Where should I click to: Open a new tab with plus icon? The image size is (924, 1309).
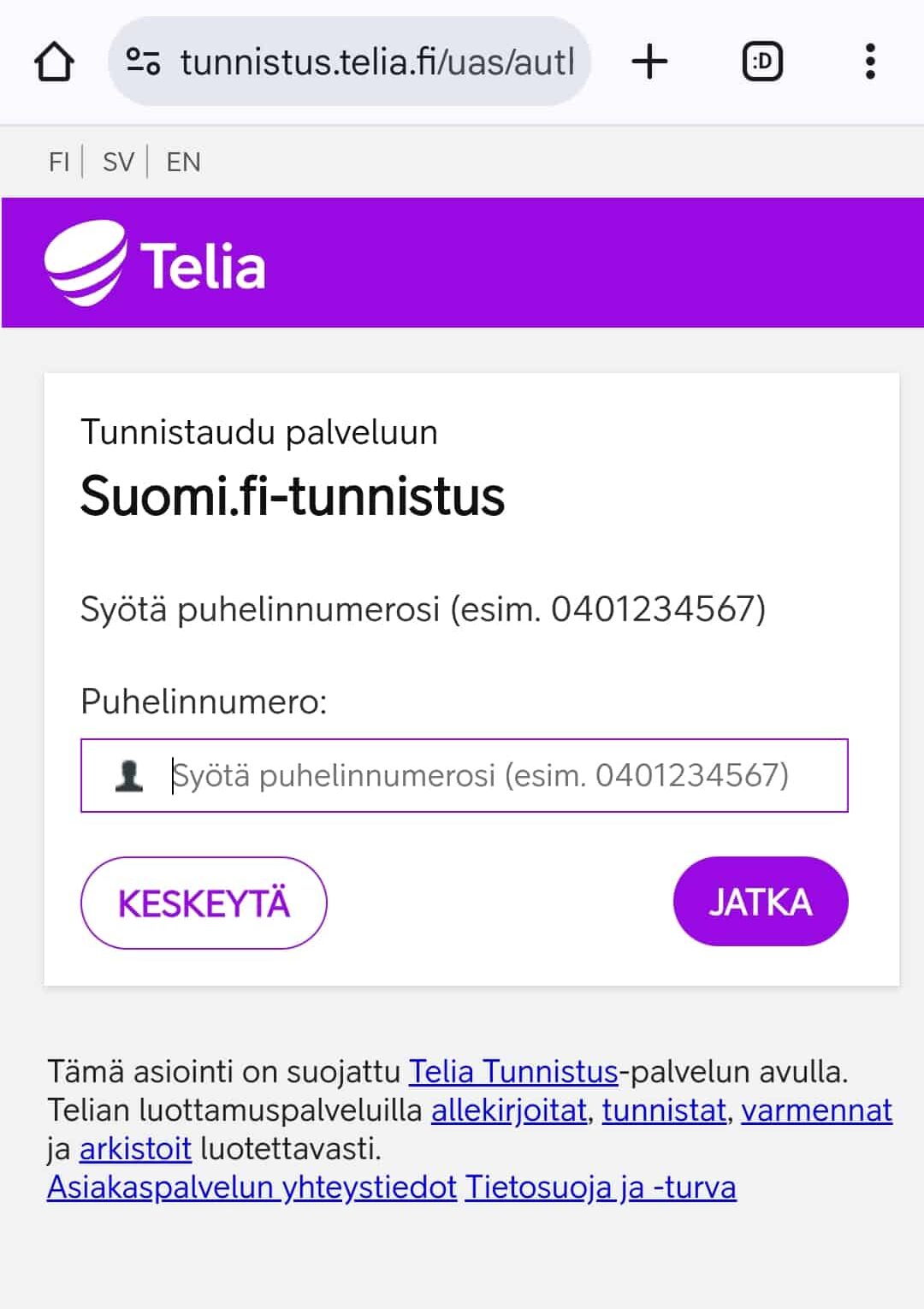tap(649, 62)
